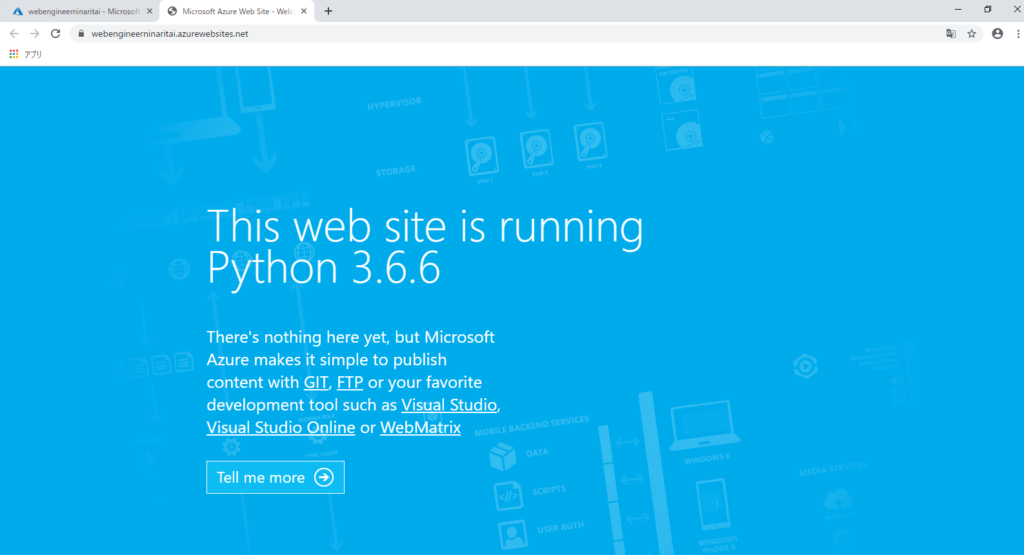
Task: Restore down the browser window
Action: (987, 10)
